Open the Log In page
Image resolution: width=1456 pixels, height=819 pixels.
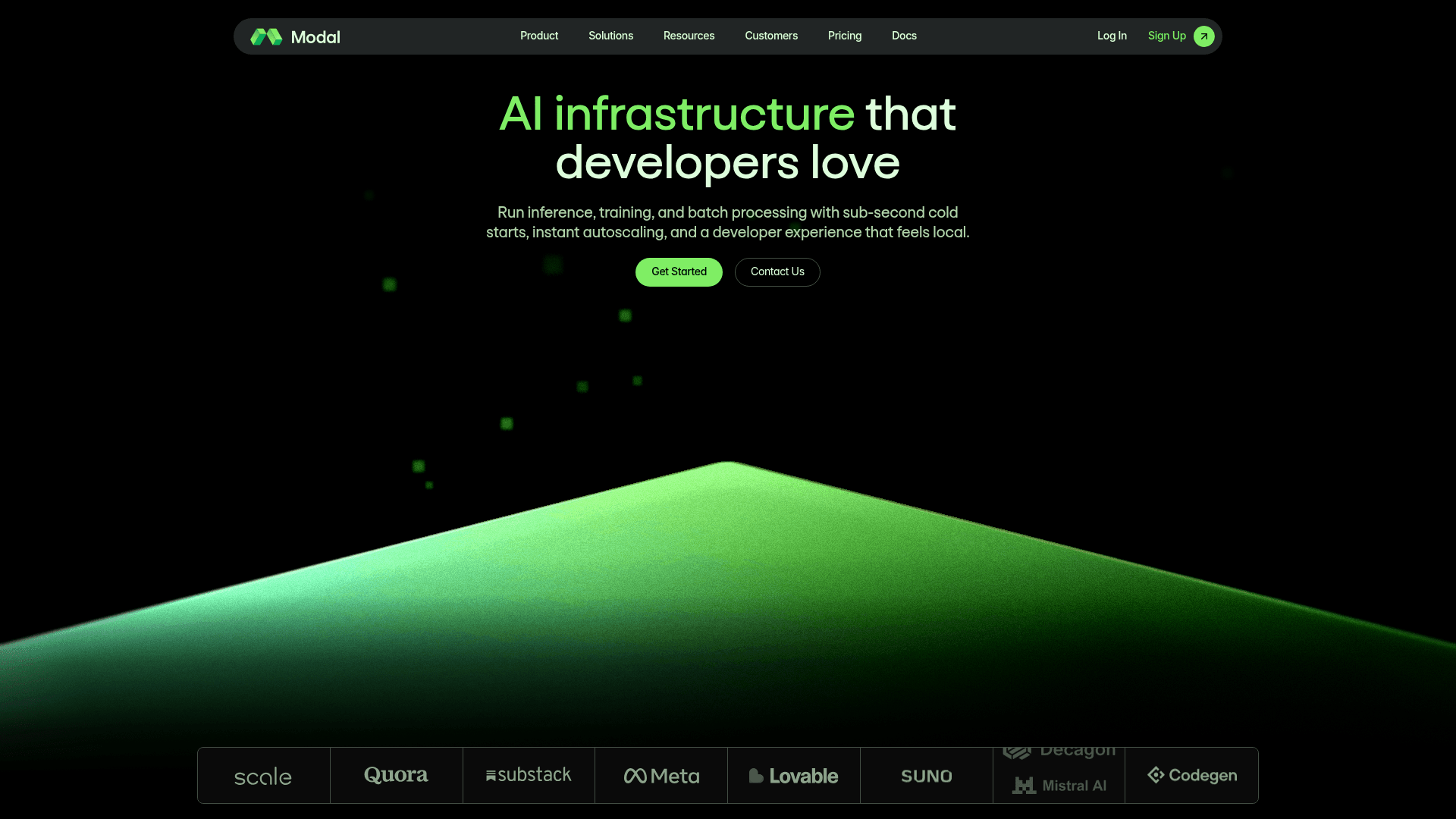click(x=1112, y=36)
